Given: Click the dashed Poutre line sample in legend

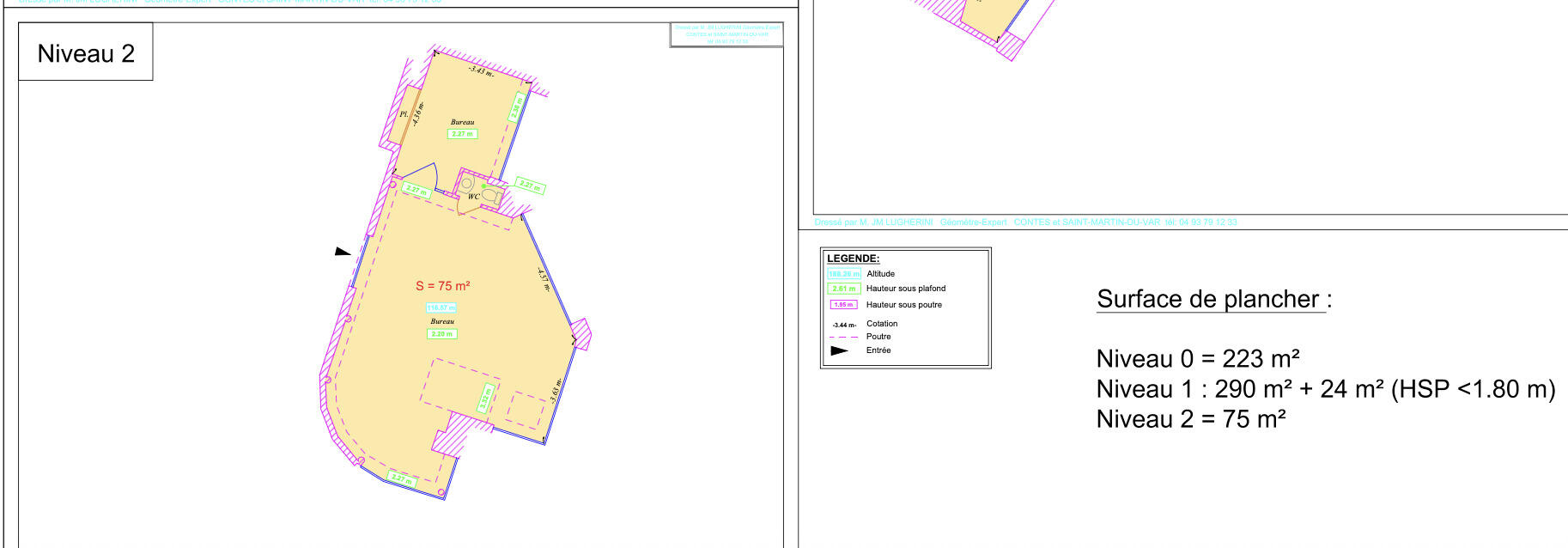Looking at the screenshot, I should click(843, 337).
